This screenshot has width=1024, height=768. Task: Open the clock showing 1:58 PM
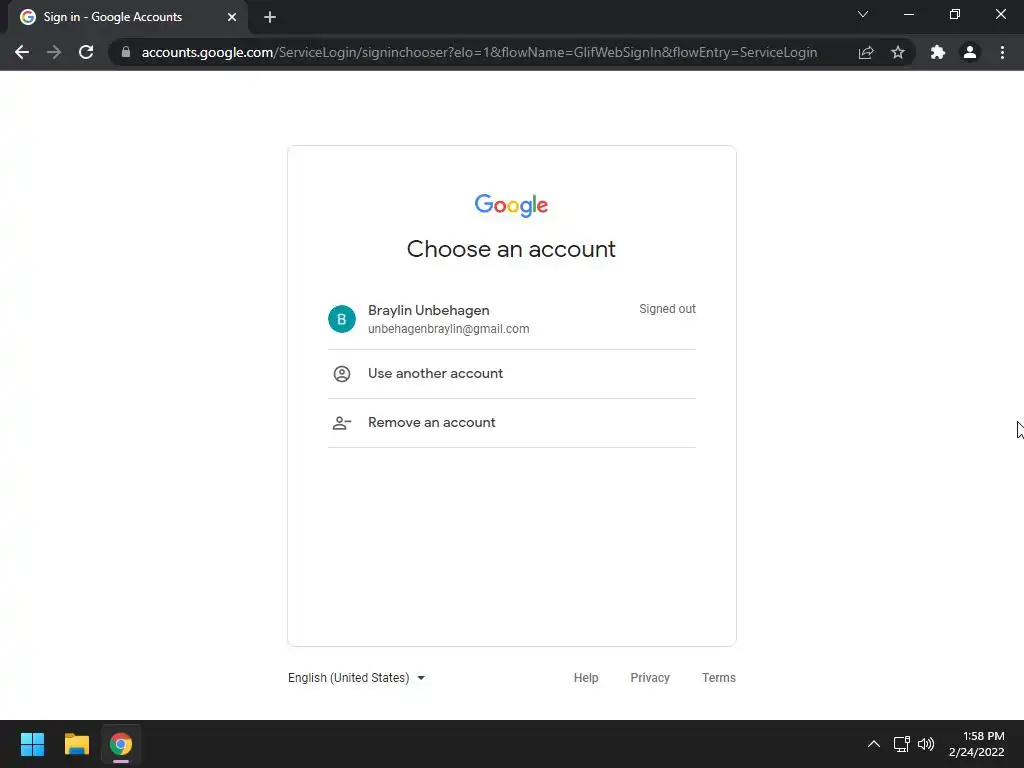pos(976,744)
